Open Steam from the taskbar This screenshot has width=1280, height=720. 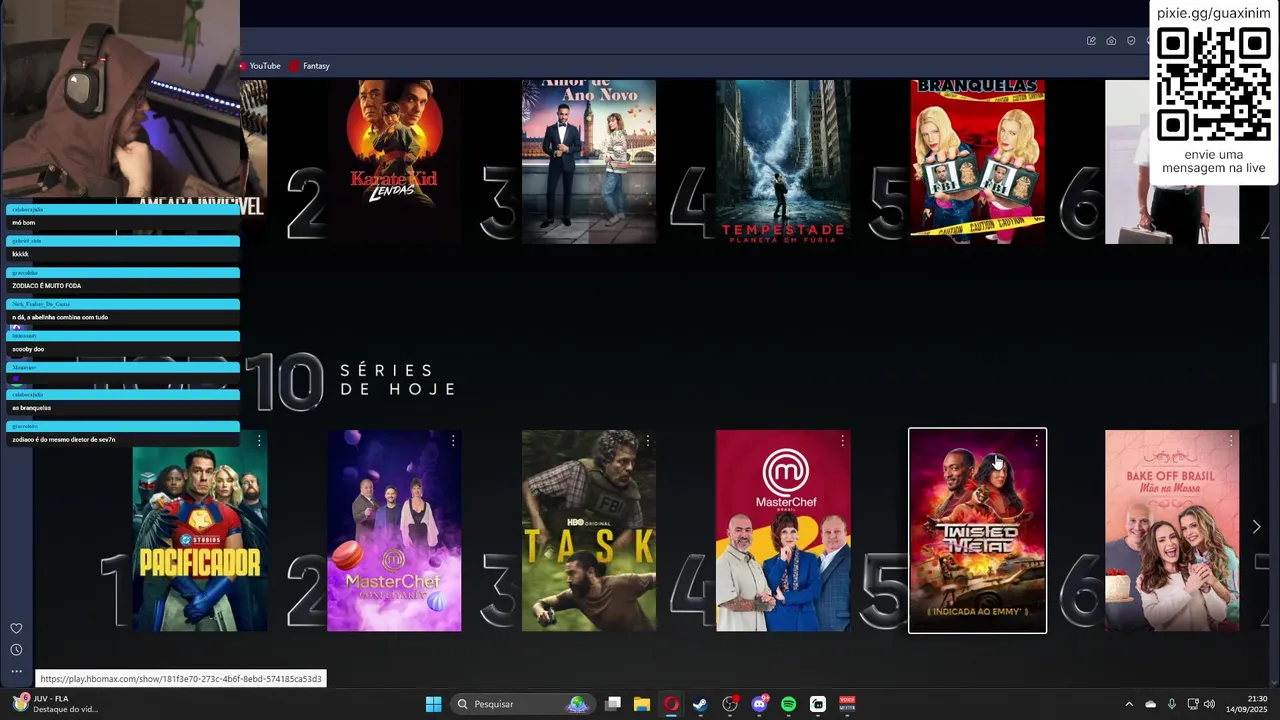(x=700, y=704)
